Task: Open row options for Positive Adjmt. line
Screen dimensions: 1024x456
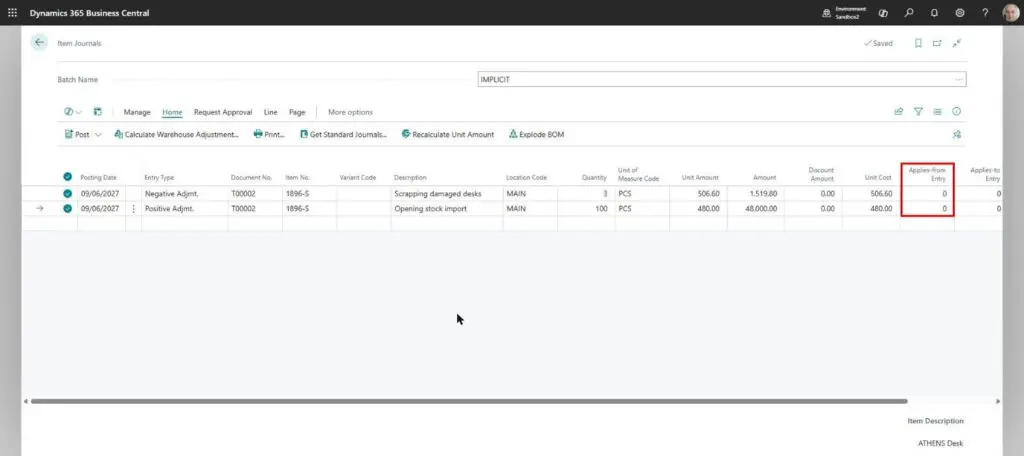Action: pos(134,208)
